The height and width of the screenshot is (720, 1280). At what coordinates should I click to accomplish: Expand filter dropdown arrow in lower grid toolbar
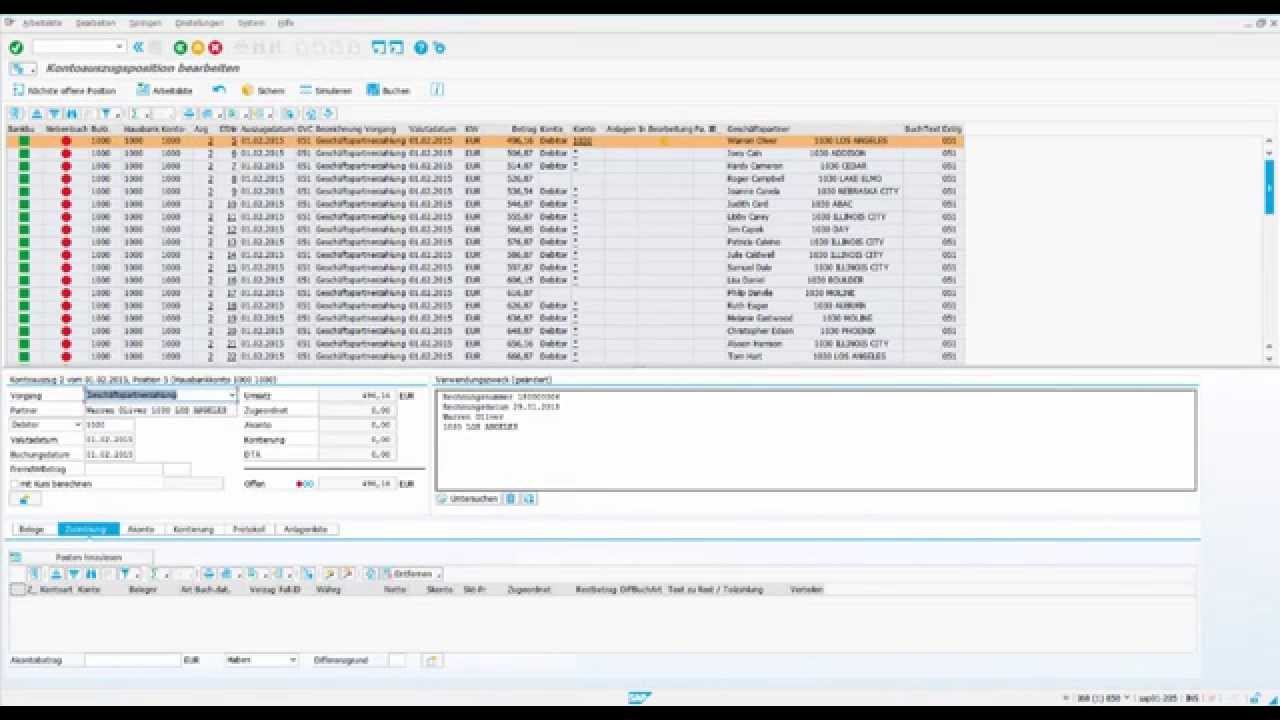point(138,574)
